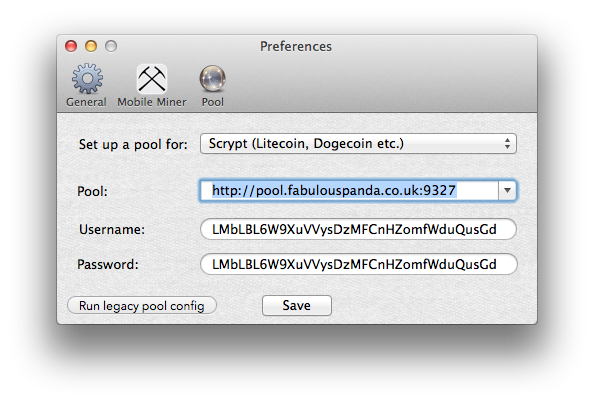Image resolution: width=594 pixels, height=403 pixels.
Task: Select the Mobile Miner pickaxe icon
Action: (152, 79)
